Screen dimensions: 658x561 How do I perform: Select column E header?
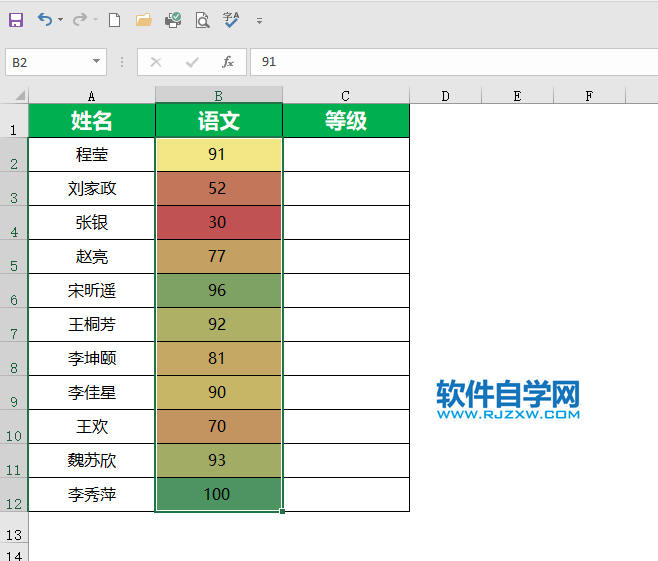pos(517,95)
